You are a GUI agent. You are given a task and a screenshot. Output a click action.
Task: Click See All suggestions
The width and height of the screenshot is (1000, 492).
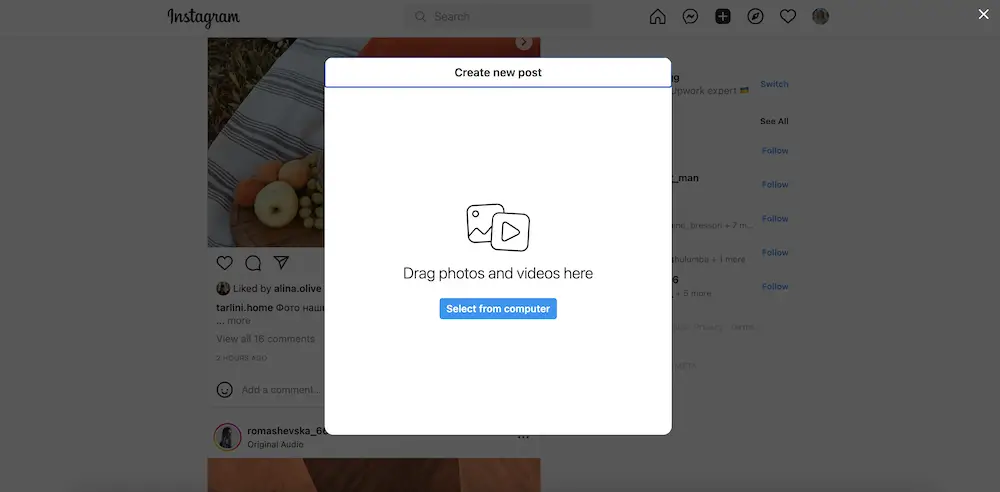pos(774,121)
